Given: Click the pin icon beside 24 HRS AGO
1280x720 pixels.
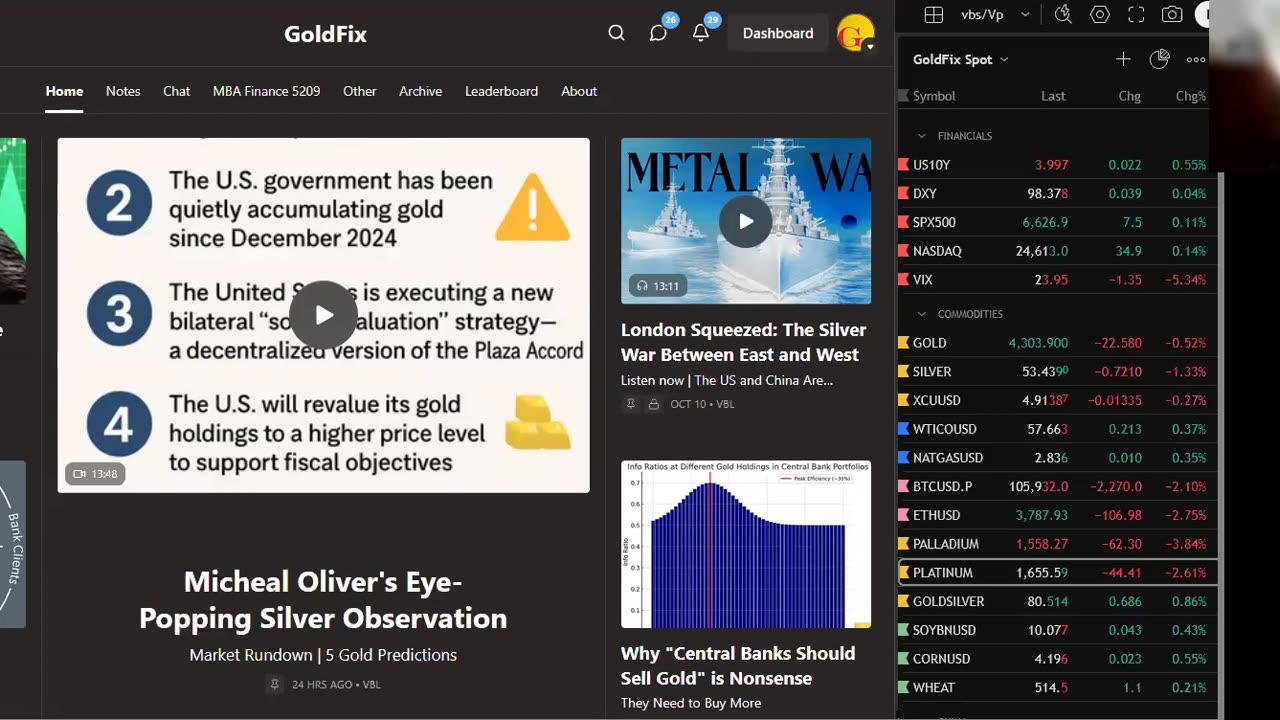Looking at the screenshot, I should coord(274,685).
